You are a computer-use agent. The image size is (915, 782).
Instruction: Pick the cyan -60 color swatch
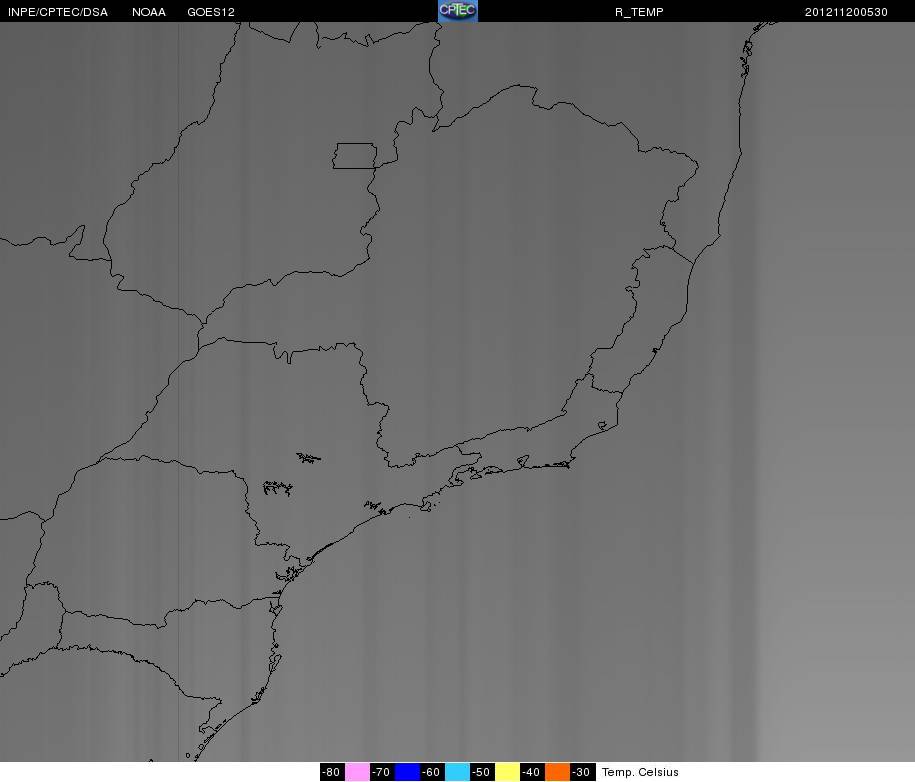[457, 771]
